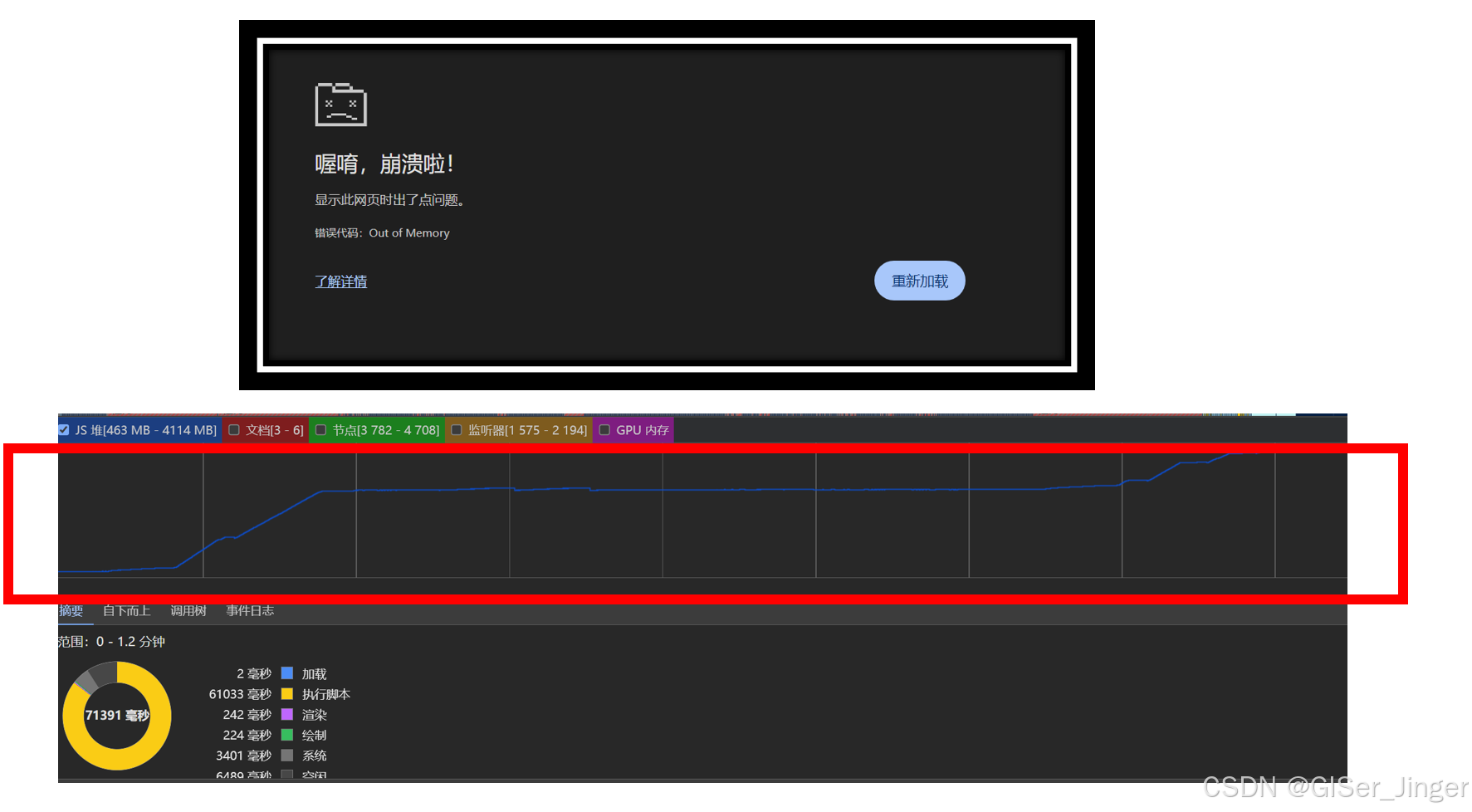Enable the GPU 内存 counter checkbox
The height and width of the screenshot is (812, 1472).
(604, 429)
